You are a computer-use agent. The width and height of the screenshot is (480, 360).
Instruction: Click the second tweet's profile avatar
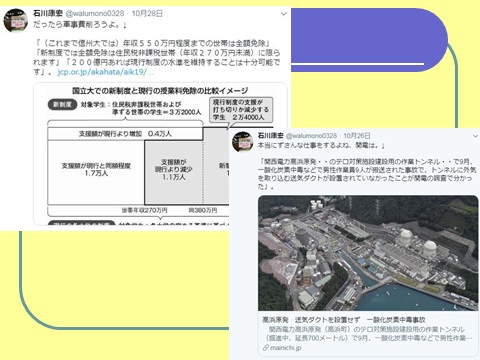pos(242,142)
